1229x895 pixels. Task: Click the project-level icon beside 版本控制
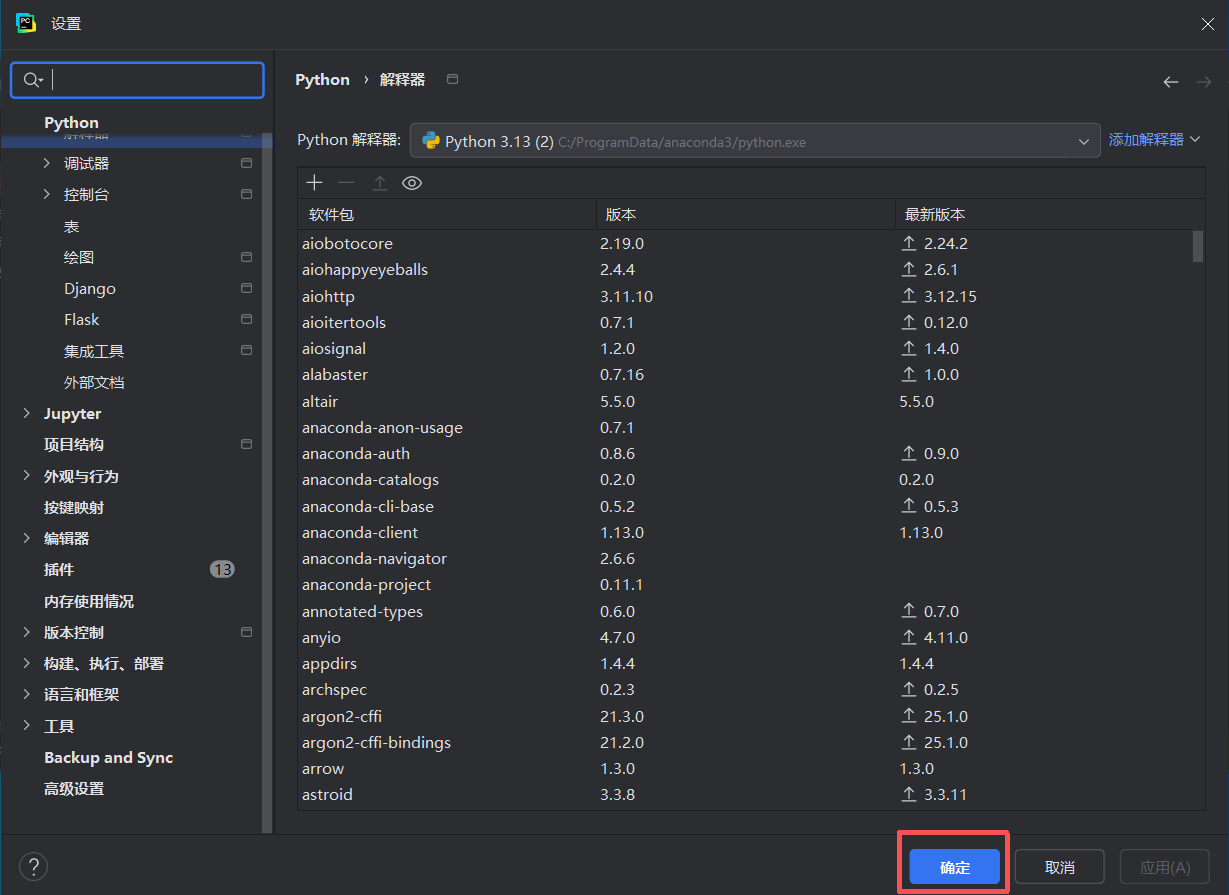pyautogui.click(x=246, y=632)
